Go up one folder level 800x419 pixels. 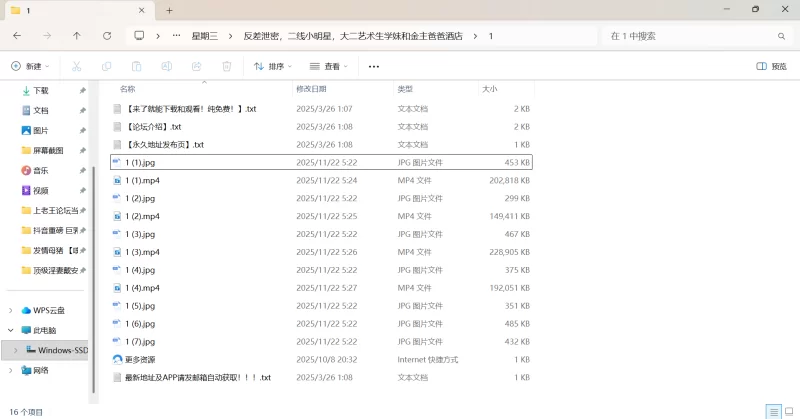[77, 36]
